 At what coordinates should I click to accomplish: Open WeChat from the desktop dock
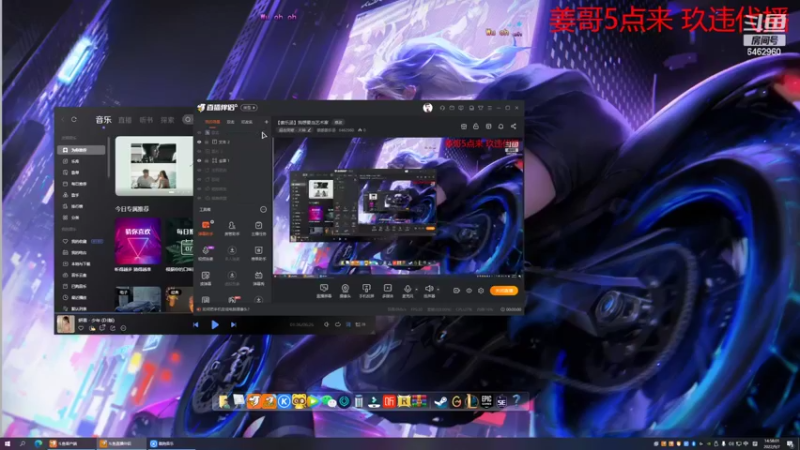click(x=329, y=402)
